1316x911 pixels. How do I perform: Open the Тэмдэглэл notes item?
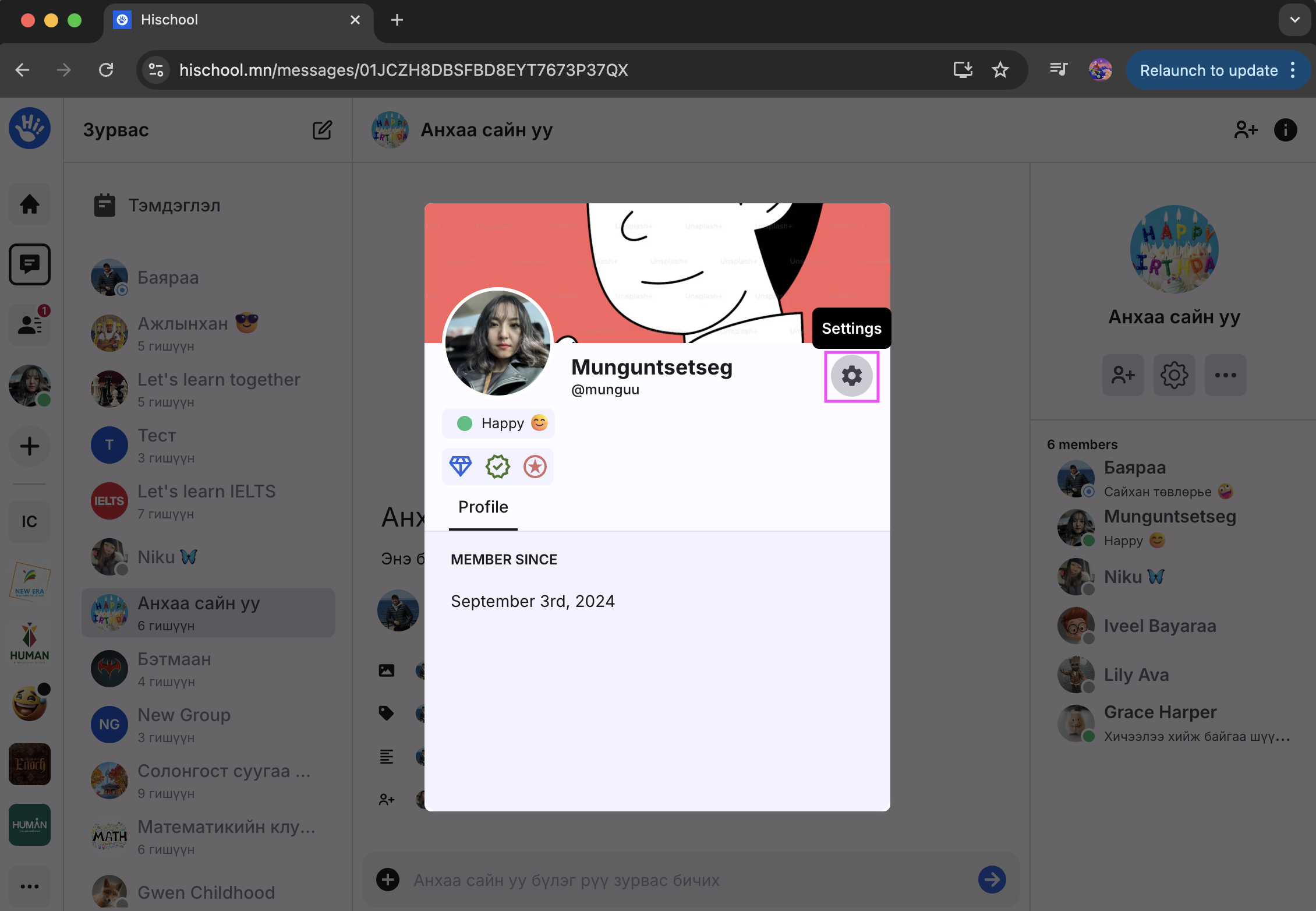pyautogui.click(x=174, y=206)
